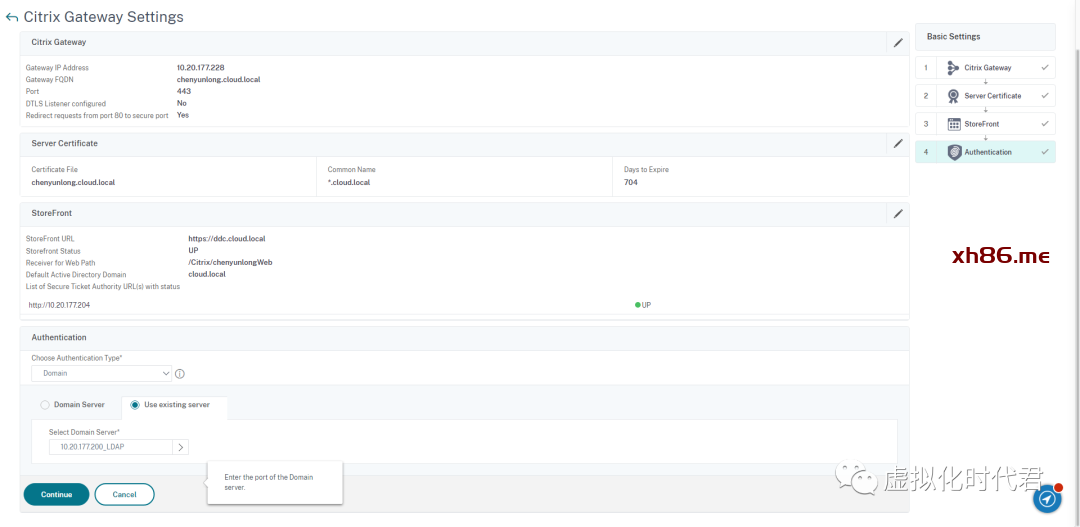Click the tooltip Enter the port of the Domain server
The image size is (1080, 527).
[x=275, y=482]
